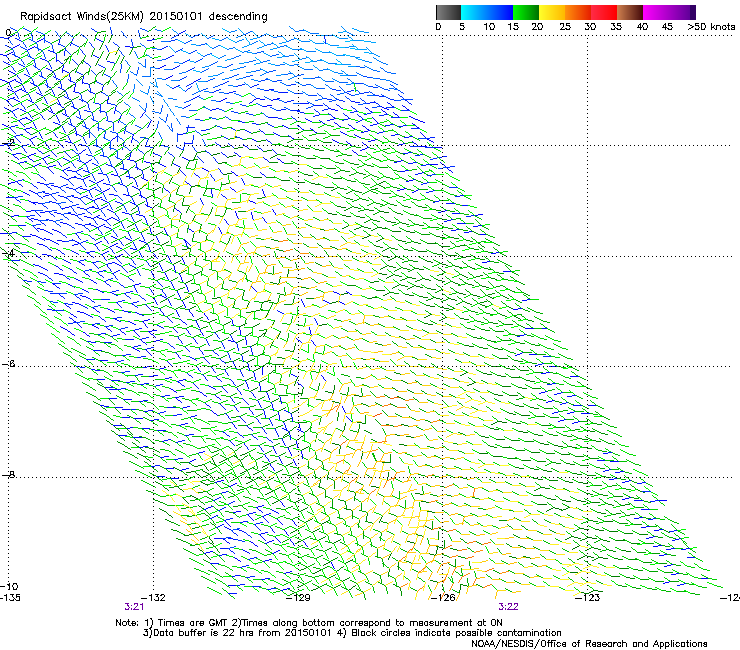The height and width of the screenshot is (650, 740).
Task: Click the legend number "25"
Action: (x=565, y=27)
